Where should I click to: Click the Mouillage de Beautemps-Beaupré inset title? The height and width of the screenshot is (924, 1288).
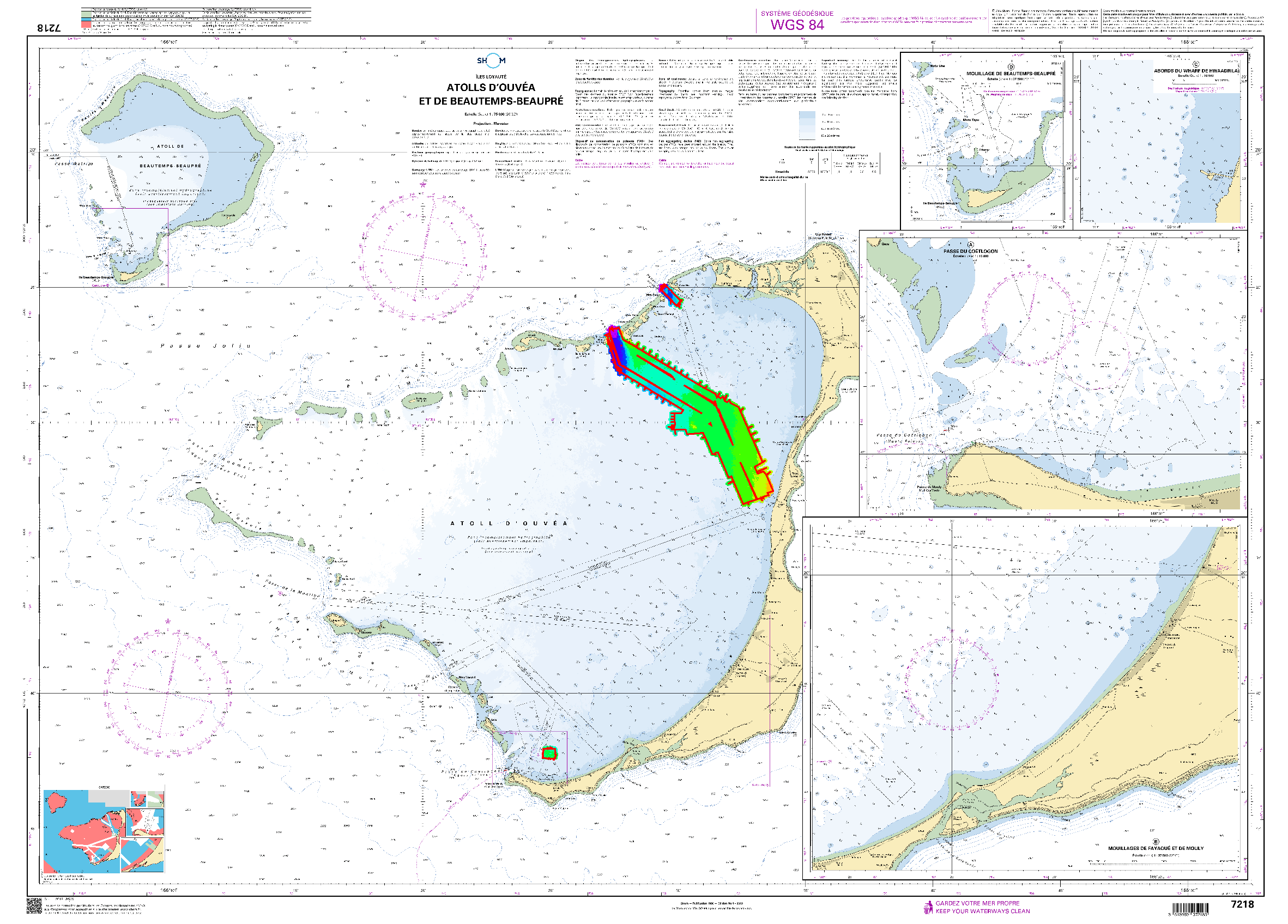click(1011, 74)
